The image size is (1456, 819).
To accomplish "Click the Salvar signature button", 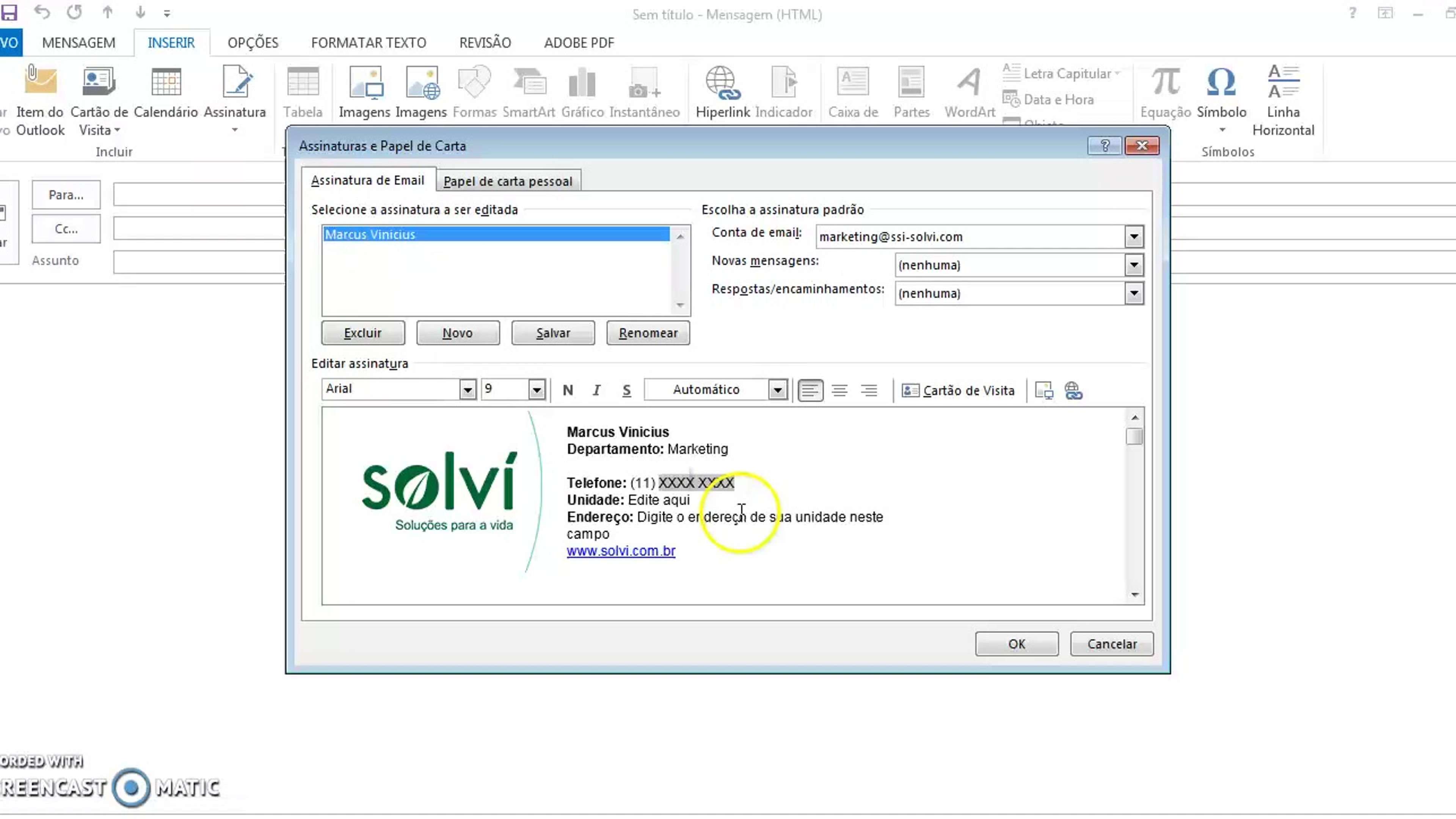I will [553, 333].
